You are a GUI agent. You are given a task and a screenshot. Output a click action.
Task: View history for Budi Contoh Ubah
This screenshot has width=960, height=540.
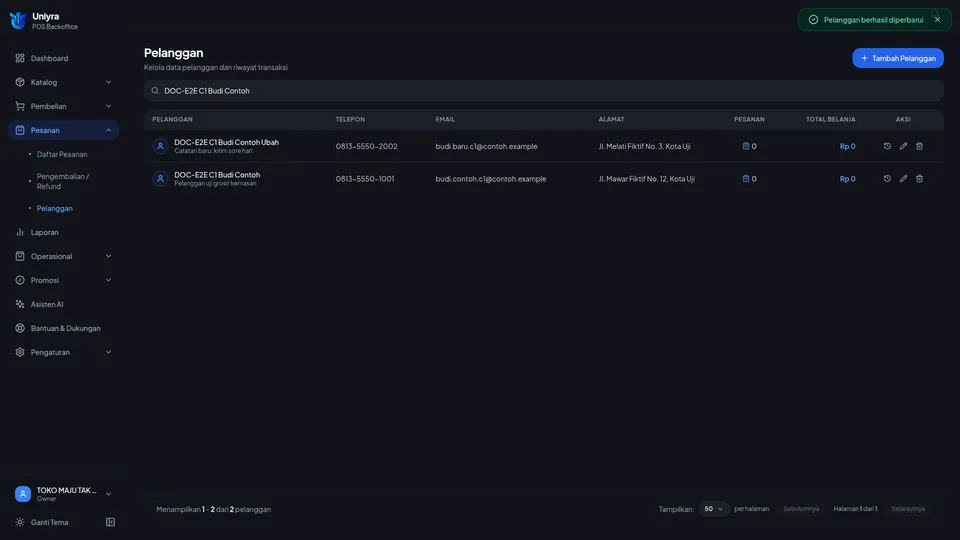[x=887, y=146]
